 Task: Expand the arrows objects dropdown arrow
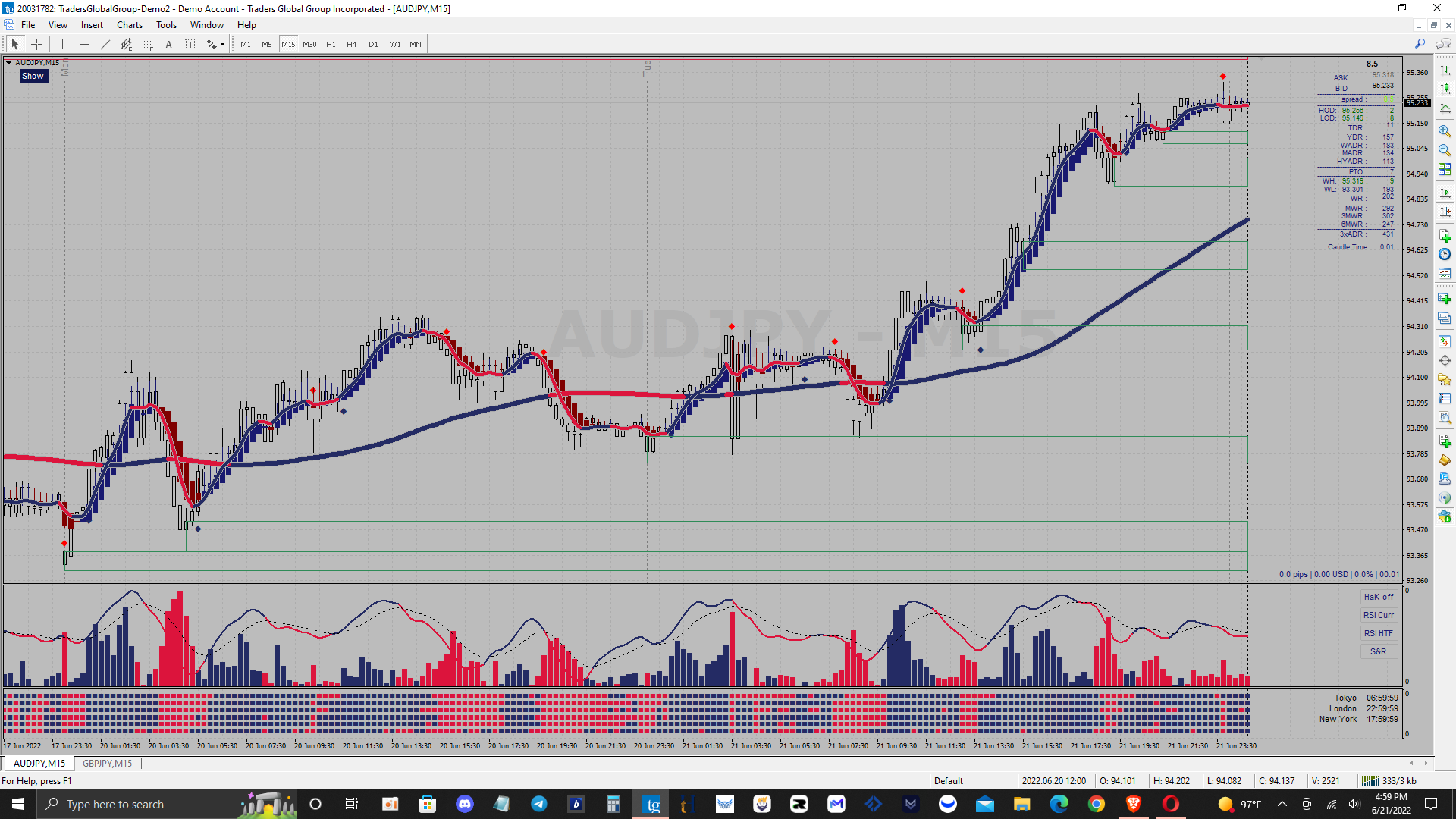[x=222, y=45]
